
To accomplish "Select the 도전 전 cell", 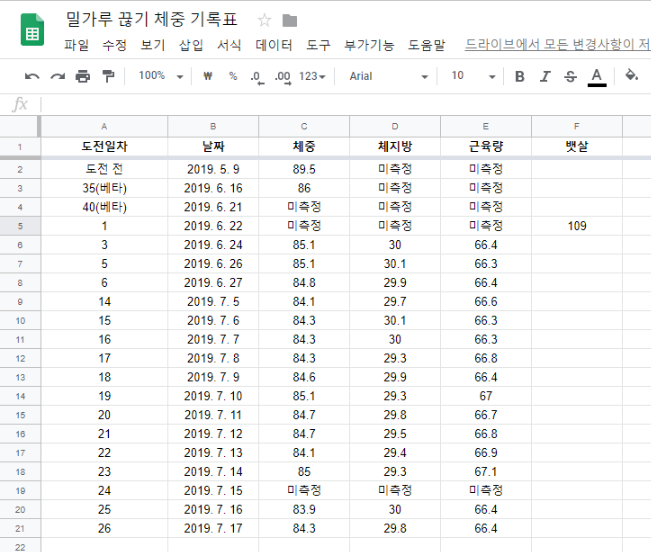I will (x=104, y=169).
